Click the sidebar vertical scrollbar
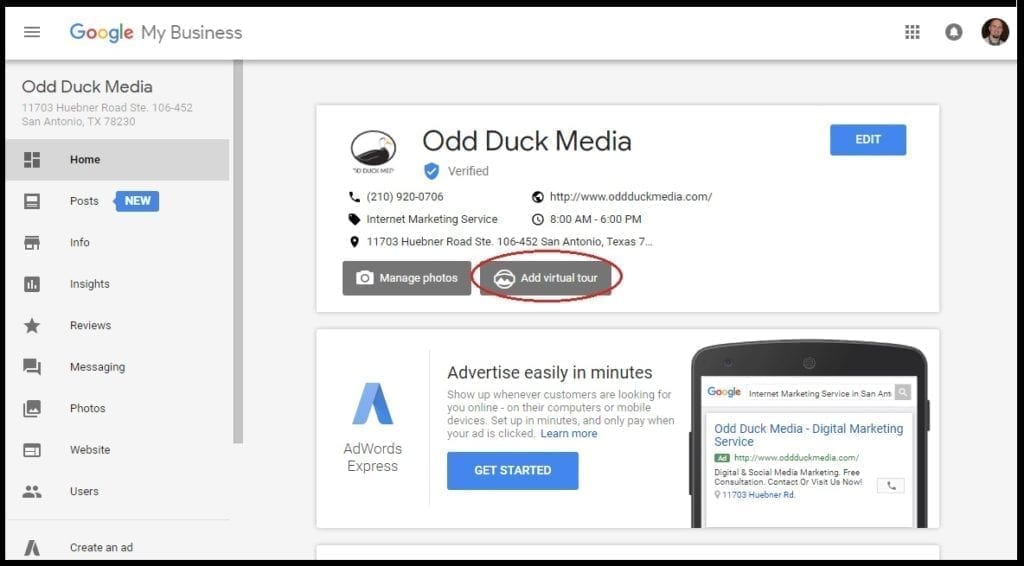This screenshot has width=1024, height=566. coord(238,252)
